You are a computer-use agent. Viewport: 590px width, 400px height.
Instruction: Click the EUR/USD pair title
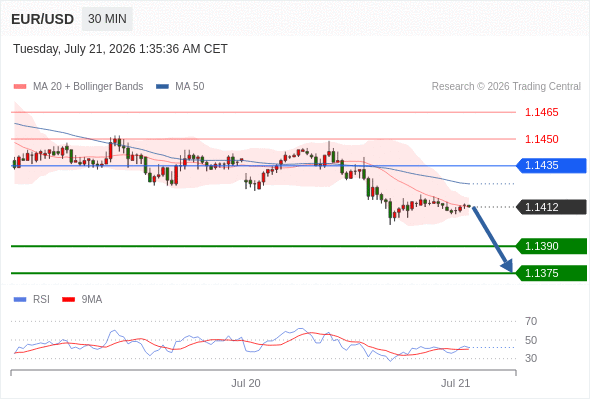tap(43, 19)
